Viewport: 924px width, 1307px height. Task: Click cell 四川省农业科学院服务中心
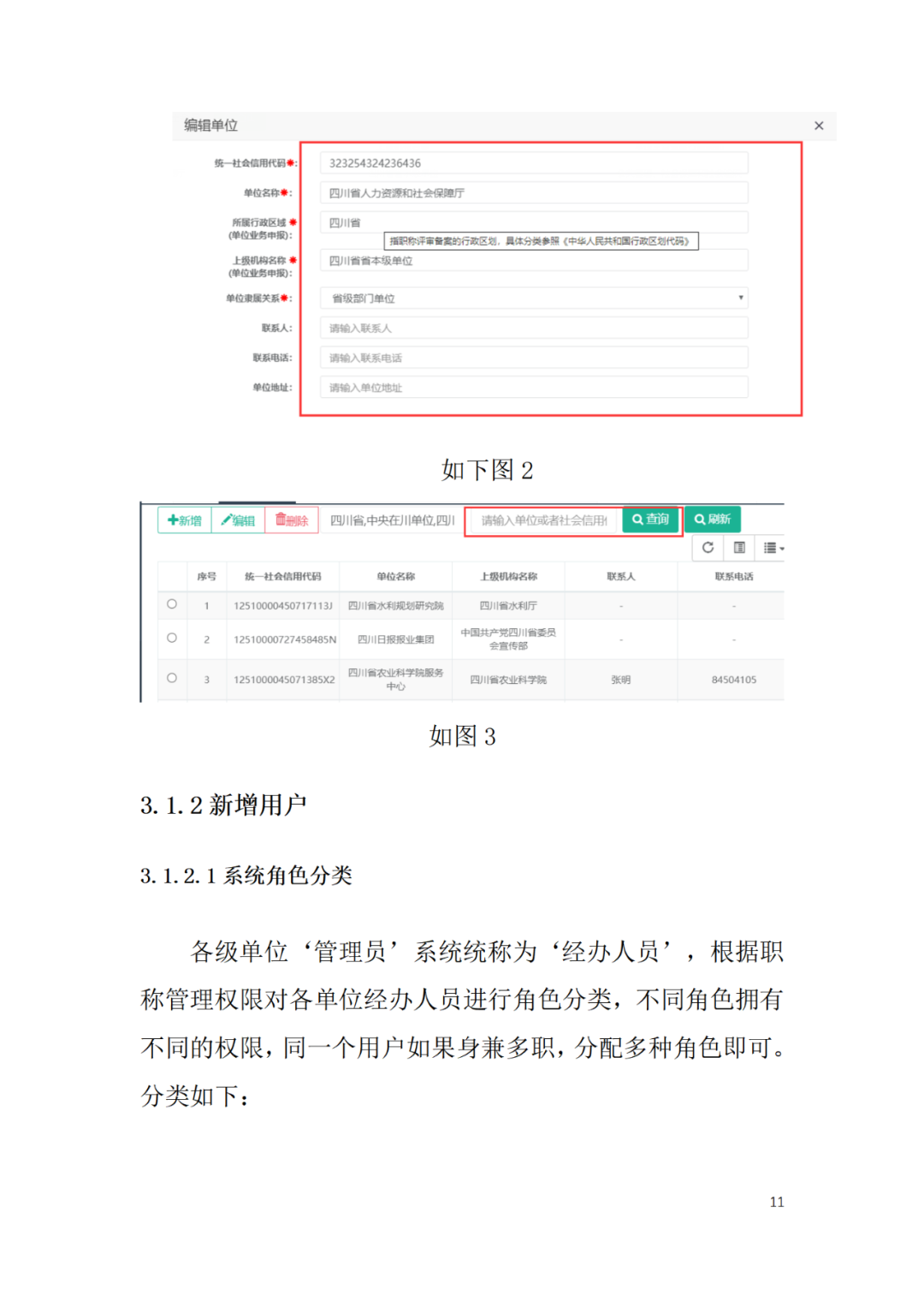point(396,680)
